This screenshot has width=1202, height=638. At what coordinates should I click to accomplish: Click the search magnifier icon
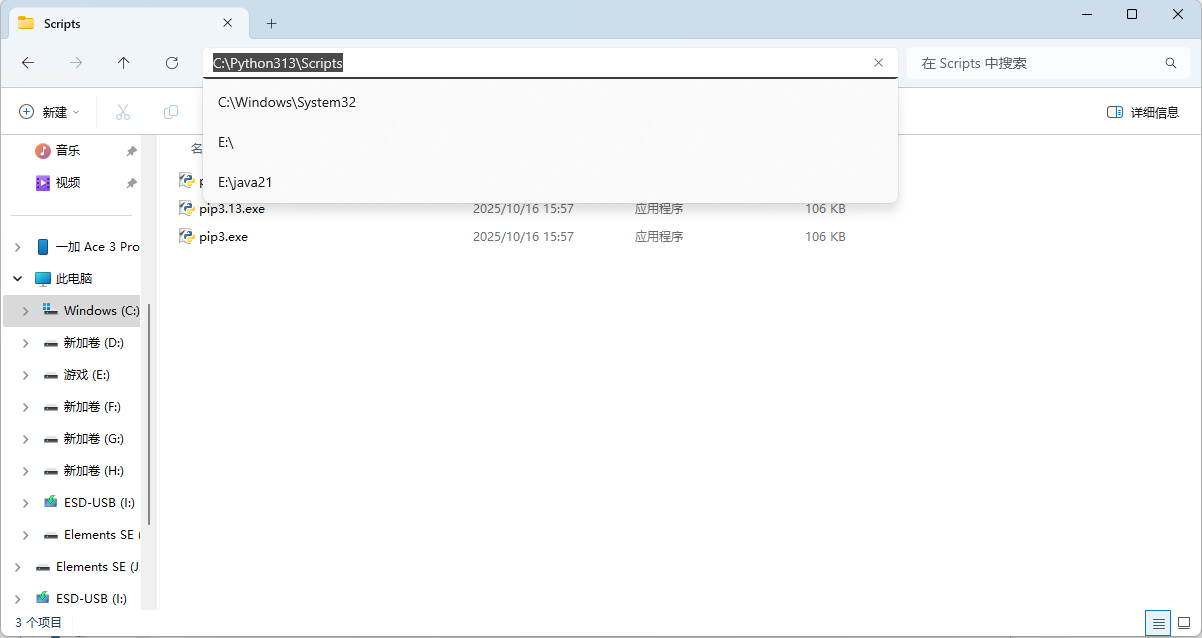coord(1171,63)
